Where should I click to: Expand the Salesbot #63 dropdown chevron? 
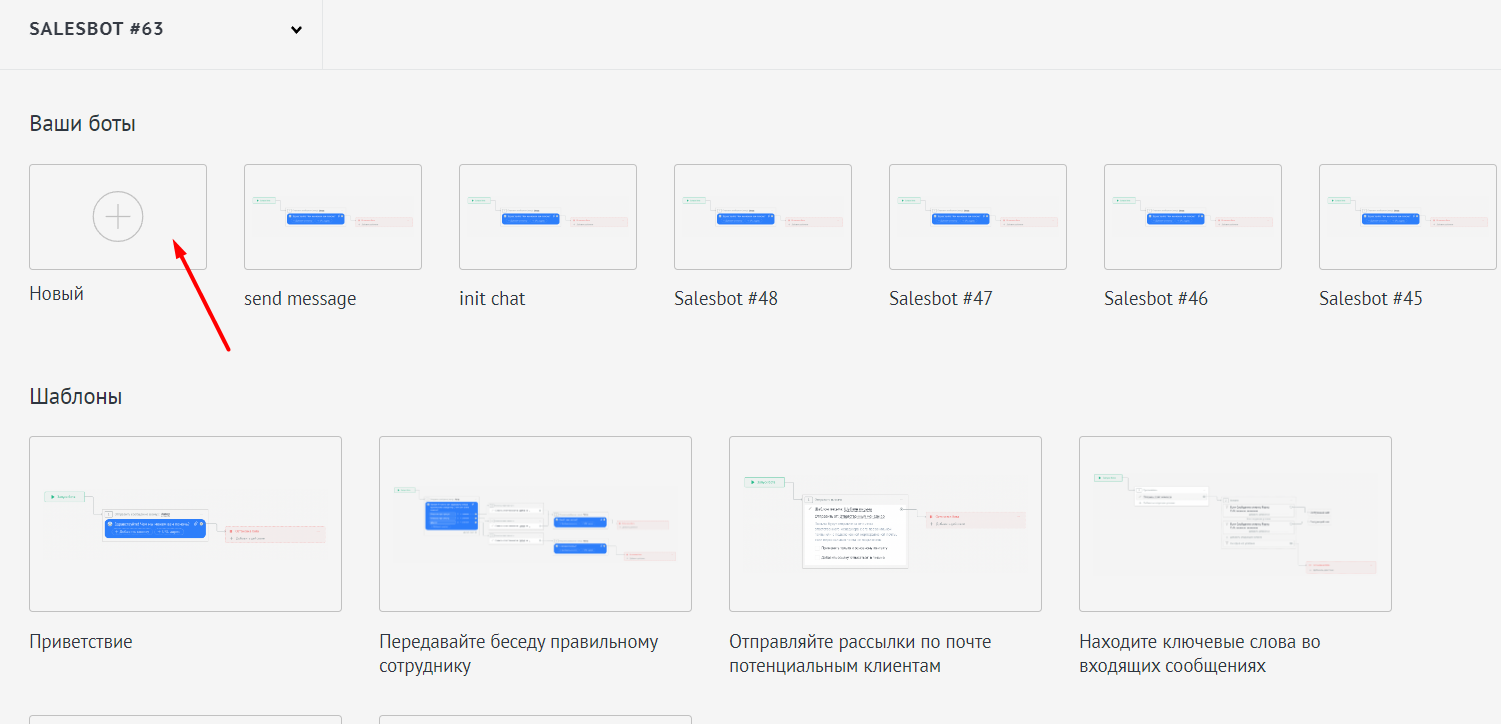296,30
